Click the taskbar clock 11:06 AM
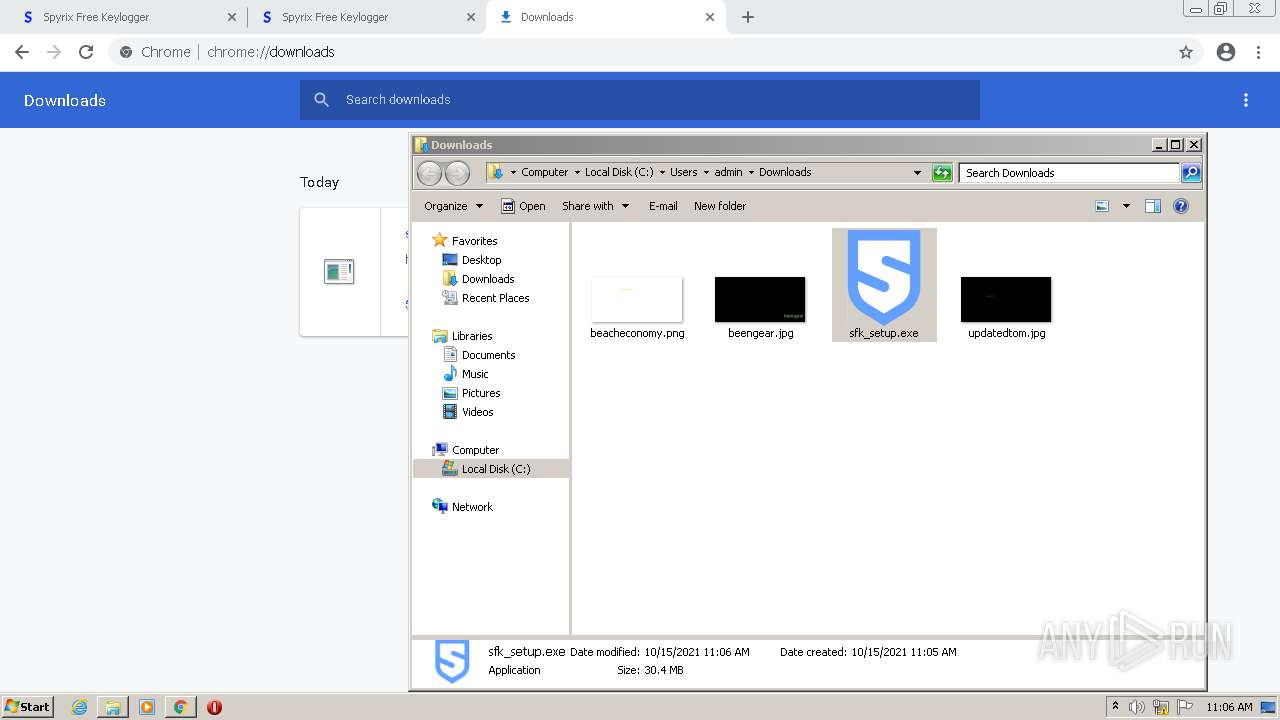Viewport: 1280px width, 720px height. coord(1229,707)
